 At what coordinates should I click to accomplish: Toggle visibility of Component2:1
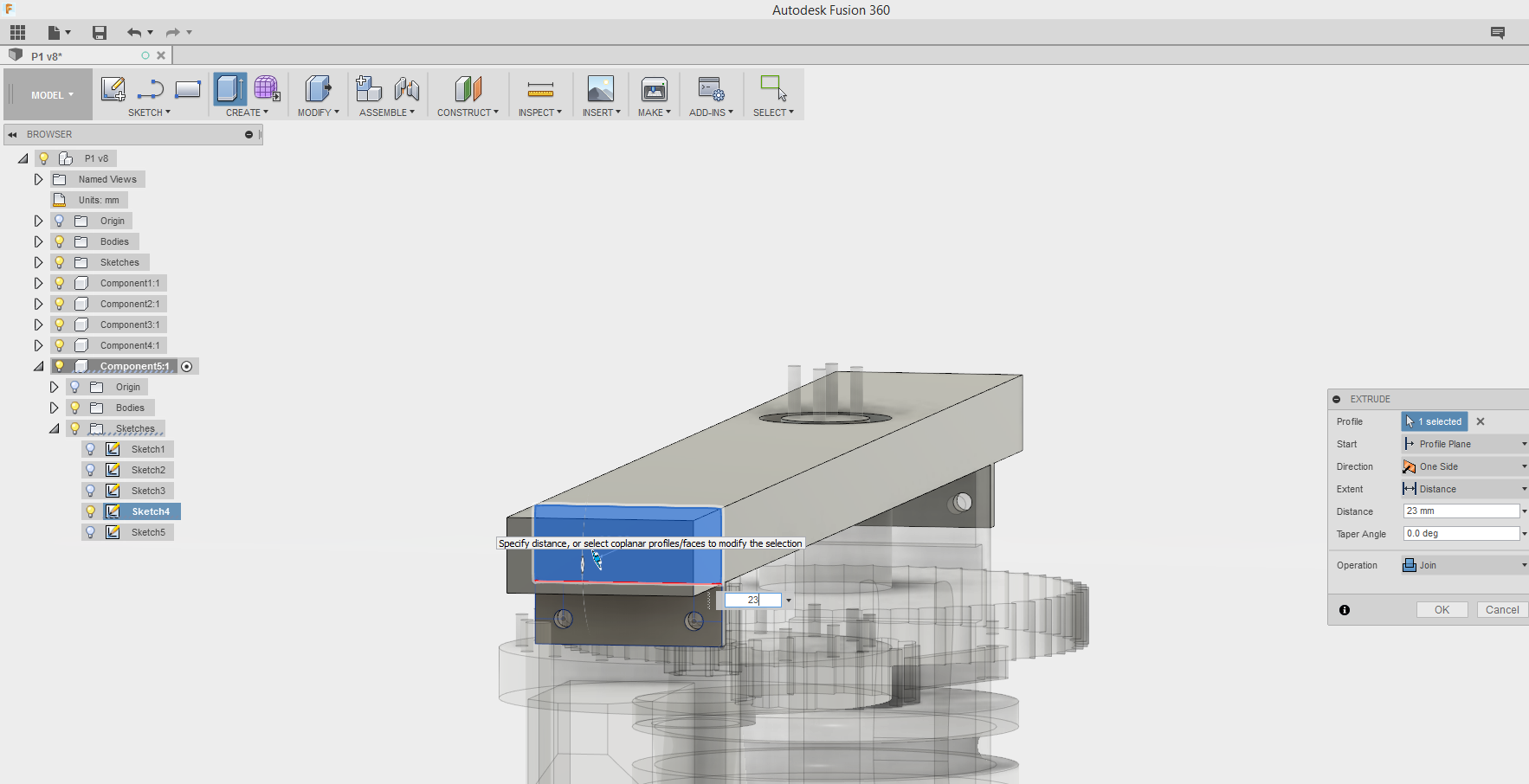pyautogui.click(x=60, y=304)
